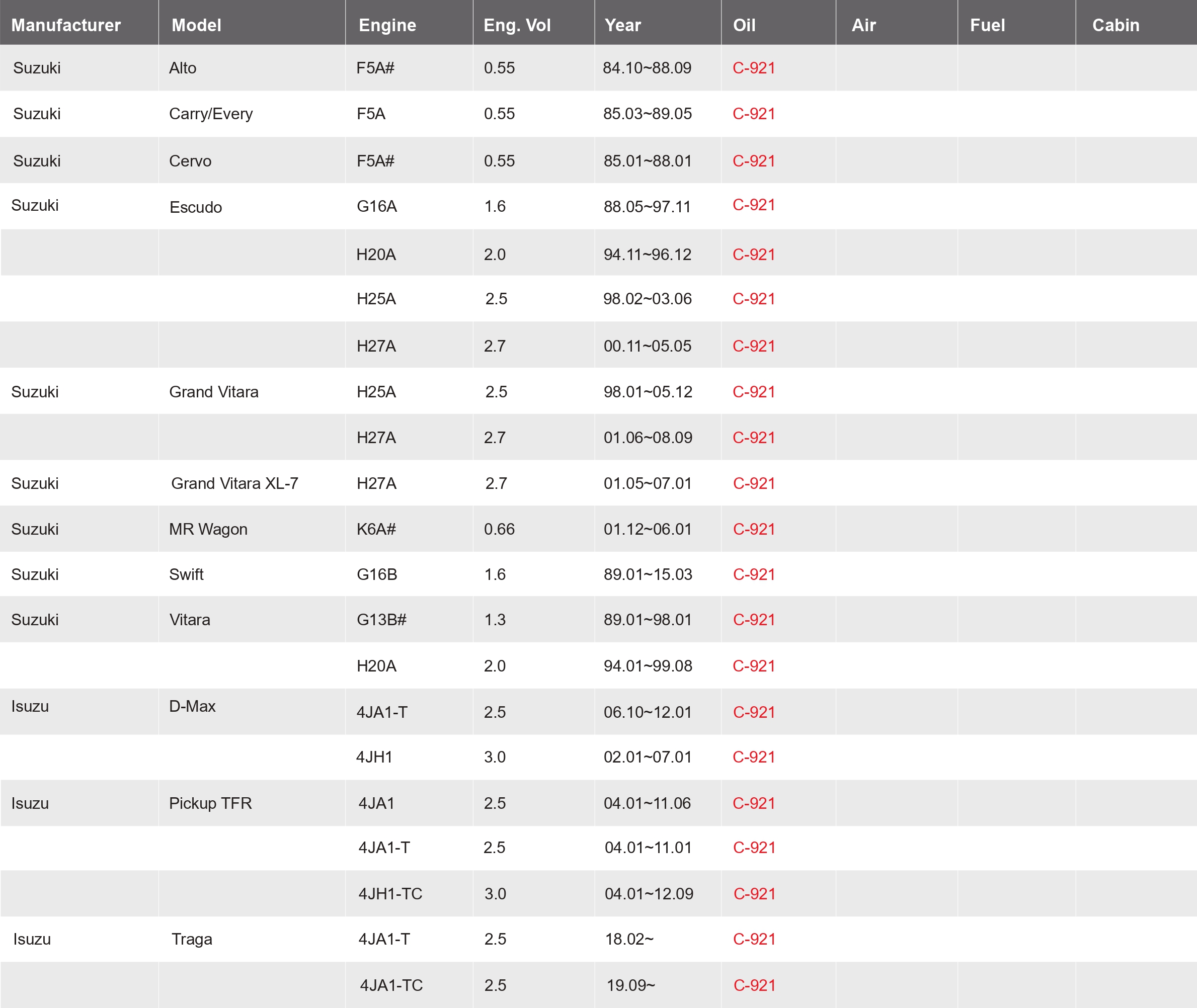Click year 04.01~12.09
The height and width of the screenshot is (1008, 1197).
649,894
